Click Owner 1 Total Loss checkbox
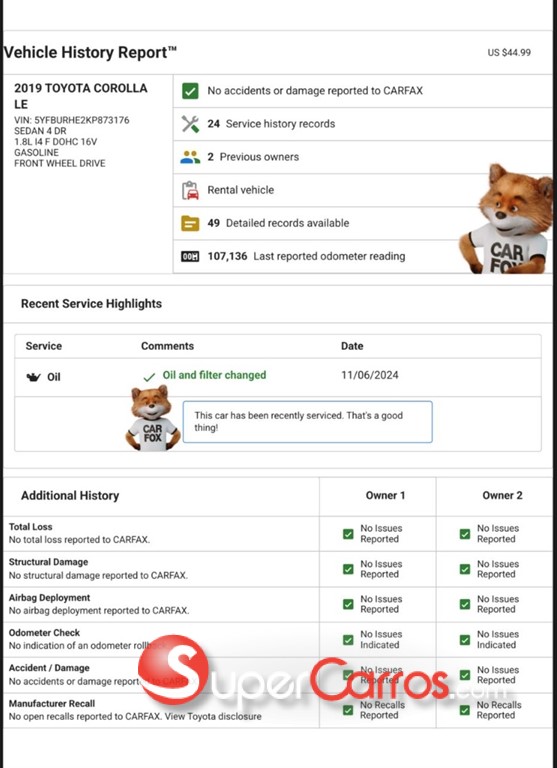This screenshot has height=768, width=557. pos(348,534)
